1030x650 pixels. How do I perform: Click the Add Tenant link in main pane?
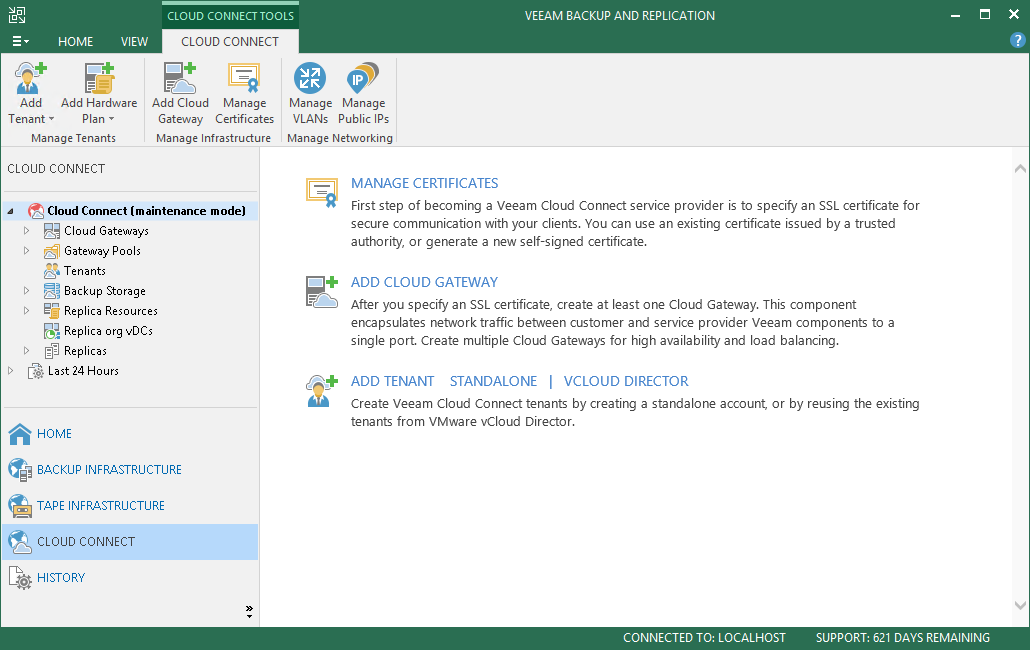coord(392,381)
